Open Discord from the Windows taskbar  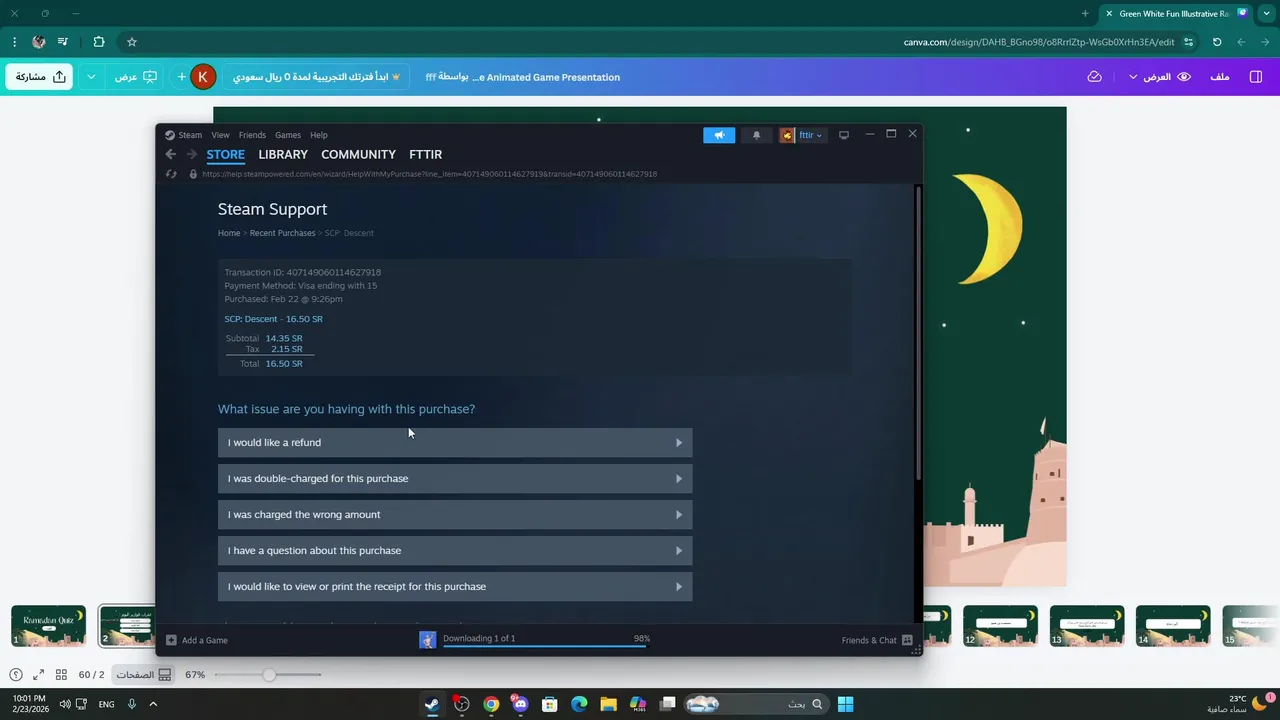[x=520, y=704]
